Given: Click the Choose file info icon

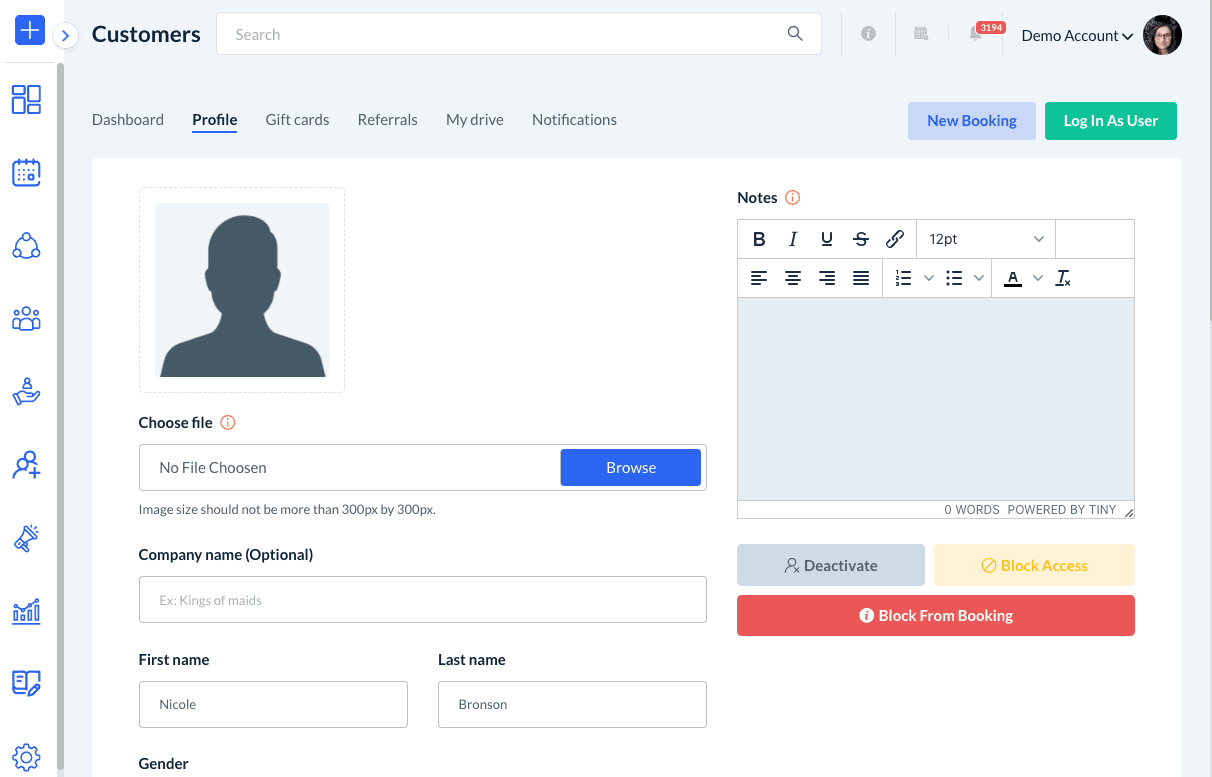Looking at the screenshot, I should [x=228, y=423].
